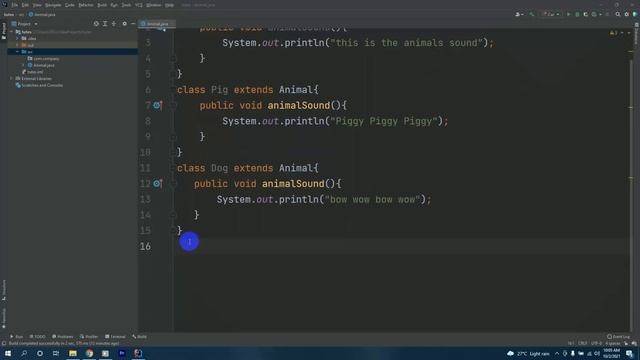The image size is (640, 360).
Task: Click the build hammer icon in toolbar
Action: pos(531,14)
